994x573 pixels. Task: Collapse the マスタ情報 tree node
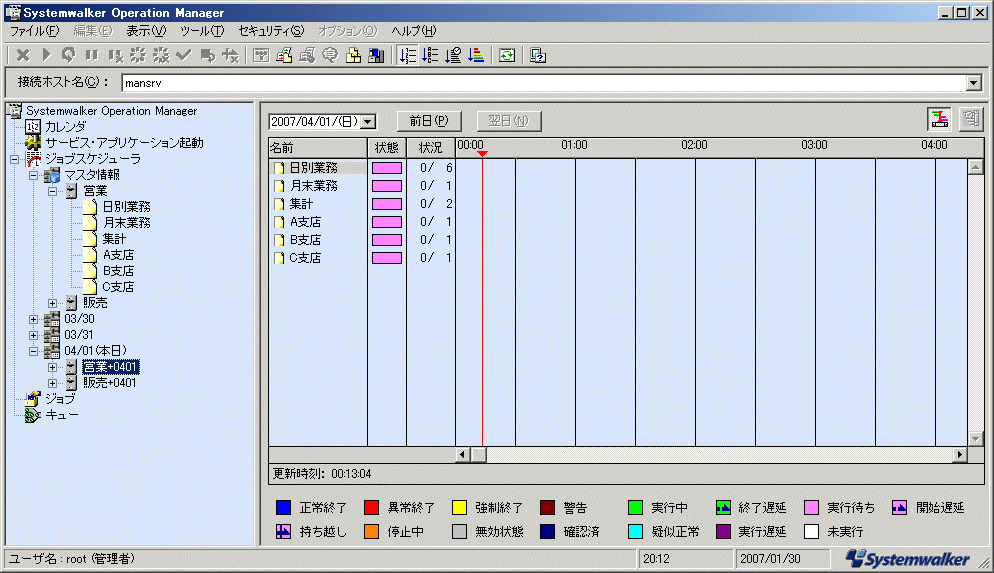pos(34,176)
